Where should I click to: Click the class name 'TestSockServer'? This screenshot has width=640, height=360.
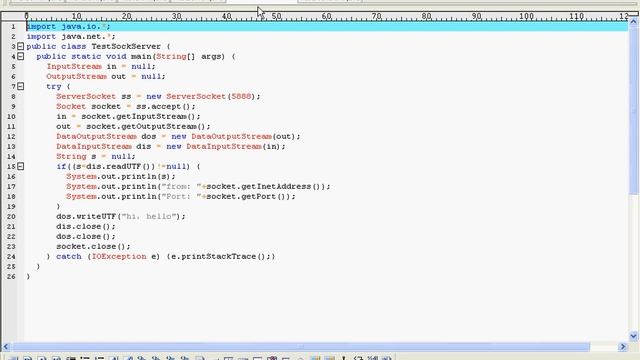(x=126, y=47)
